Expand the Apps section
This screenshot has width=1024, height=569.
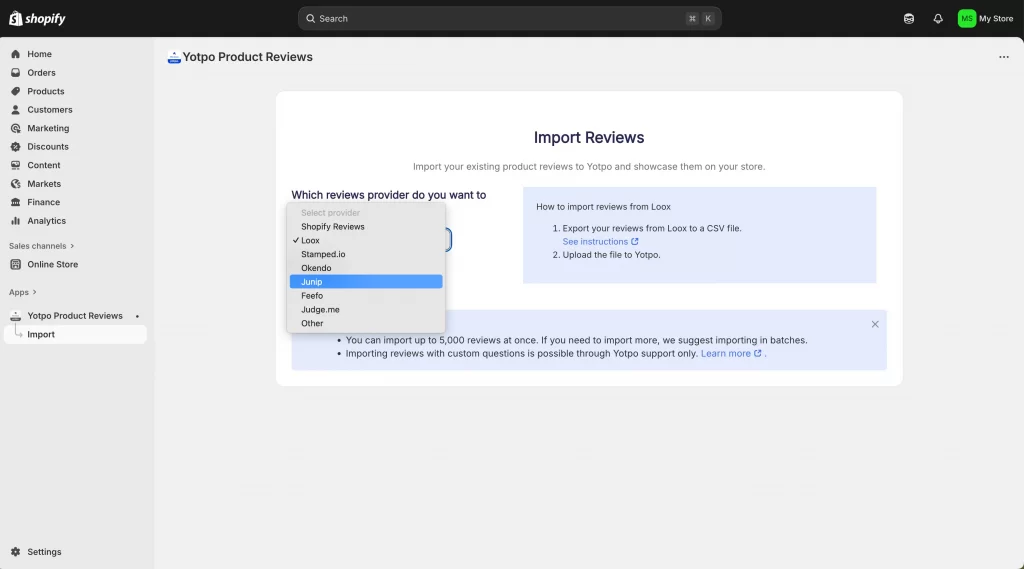click(23, 292)
